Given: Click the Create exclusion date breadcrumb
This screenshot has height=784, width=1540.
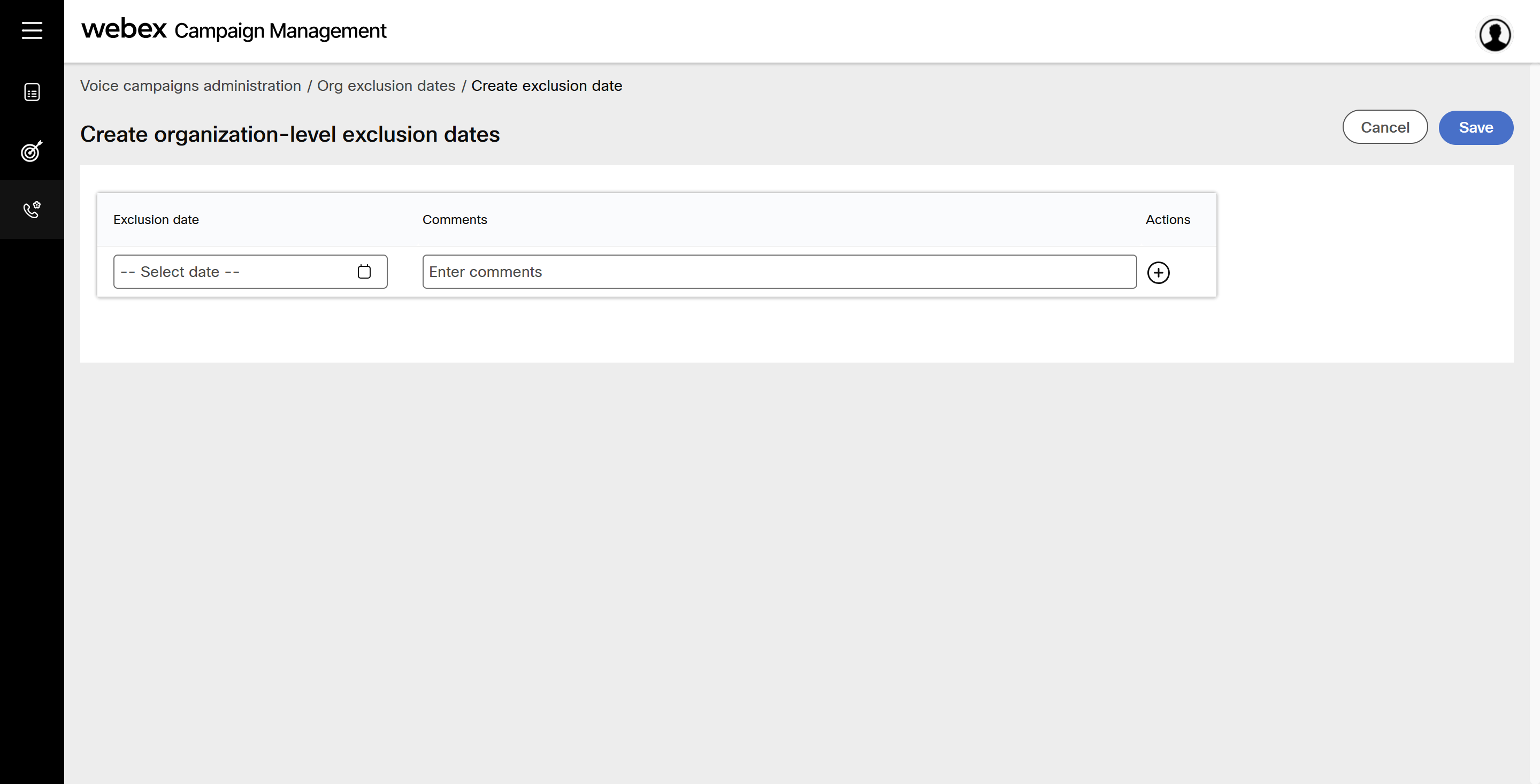Looking at the screenshot, I should click(x=547, y=86).
